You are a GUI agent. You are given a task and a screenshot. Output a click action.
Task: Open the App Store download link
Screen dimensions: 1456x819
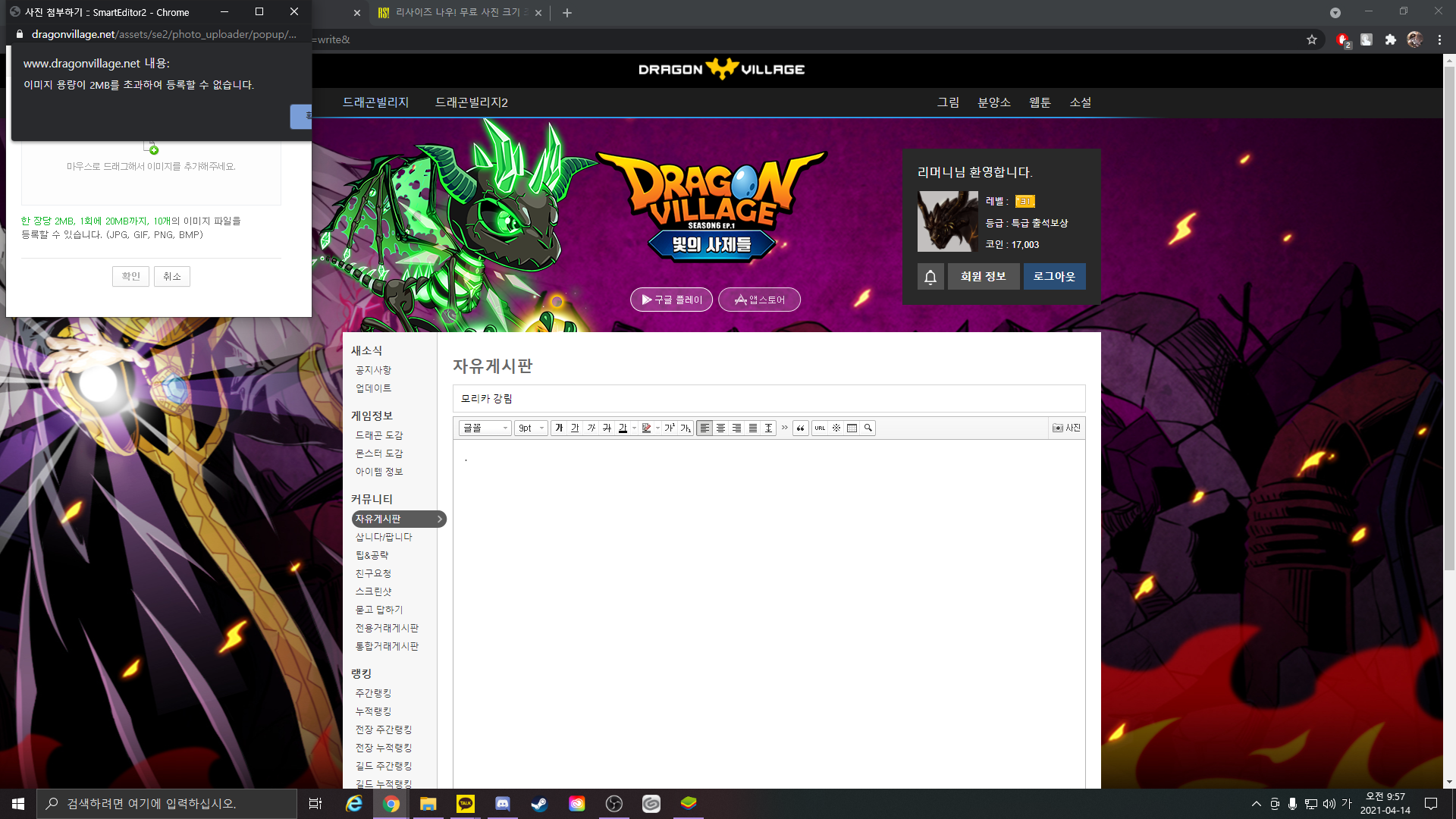pyautogui.click(x=759, y=300)
